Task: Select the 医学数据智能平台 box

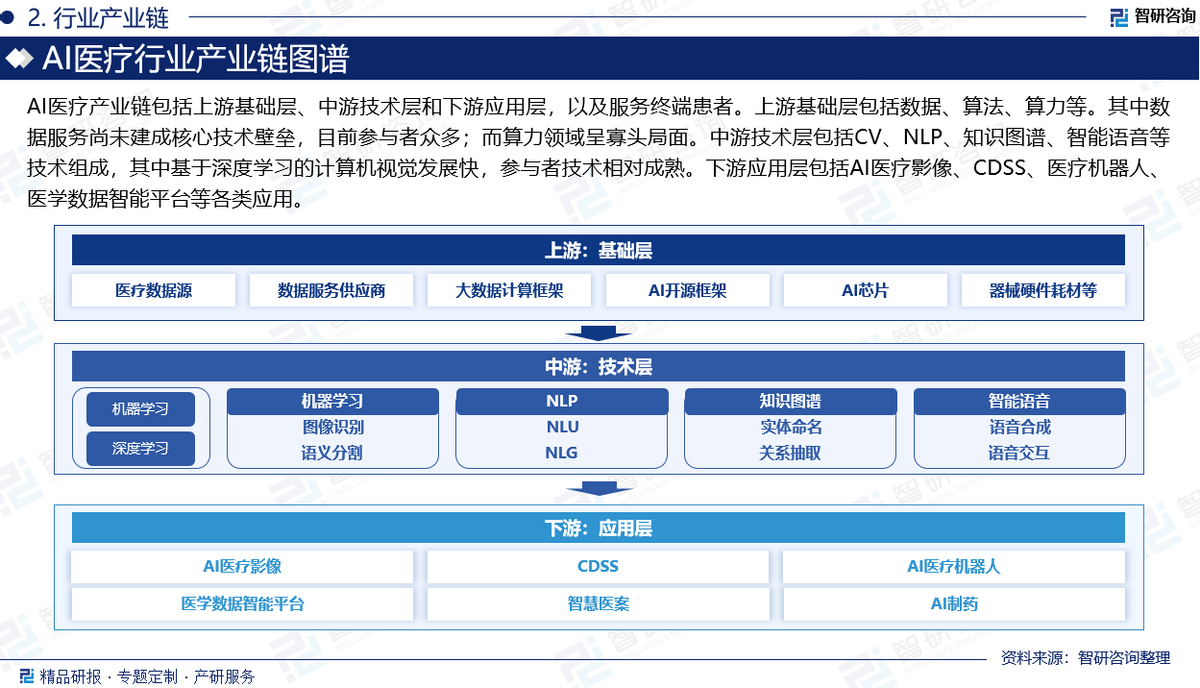Action: [242, 604]
